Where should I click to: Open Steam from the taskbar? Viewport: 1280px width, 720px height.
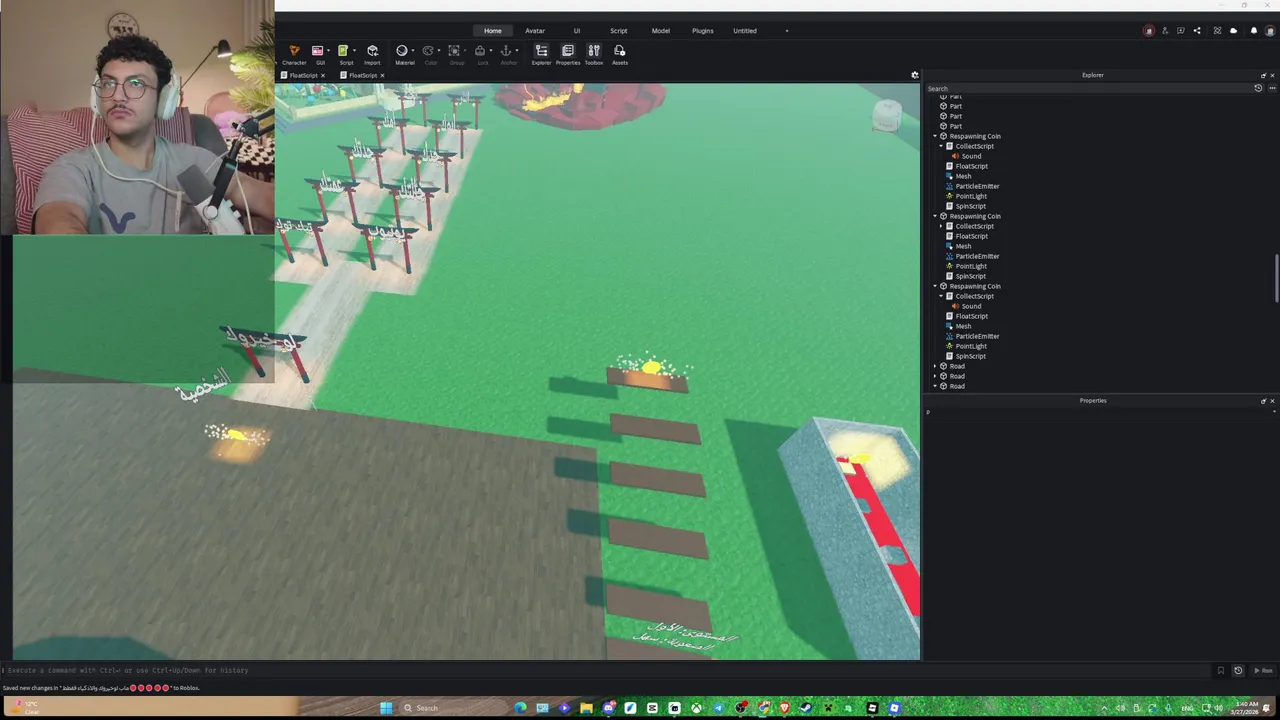pos(806,708)
